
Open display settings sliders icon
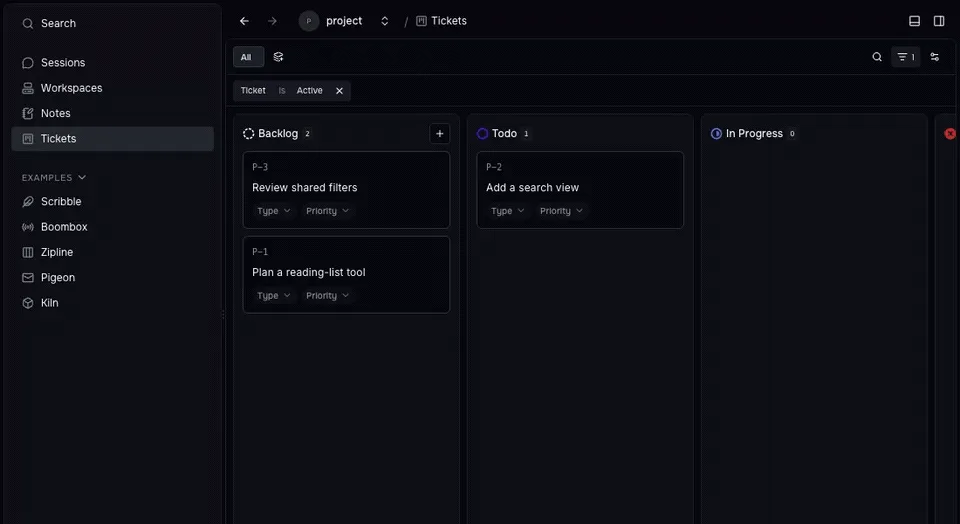coord(934,57)
